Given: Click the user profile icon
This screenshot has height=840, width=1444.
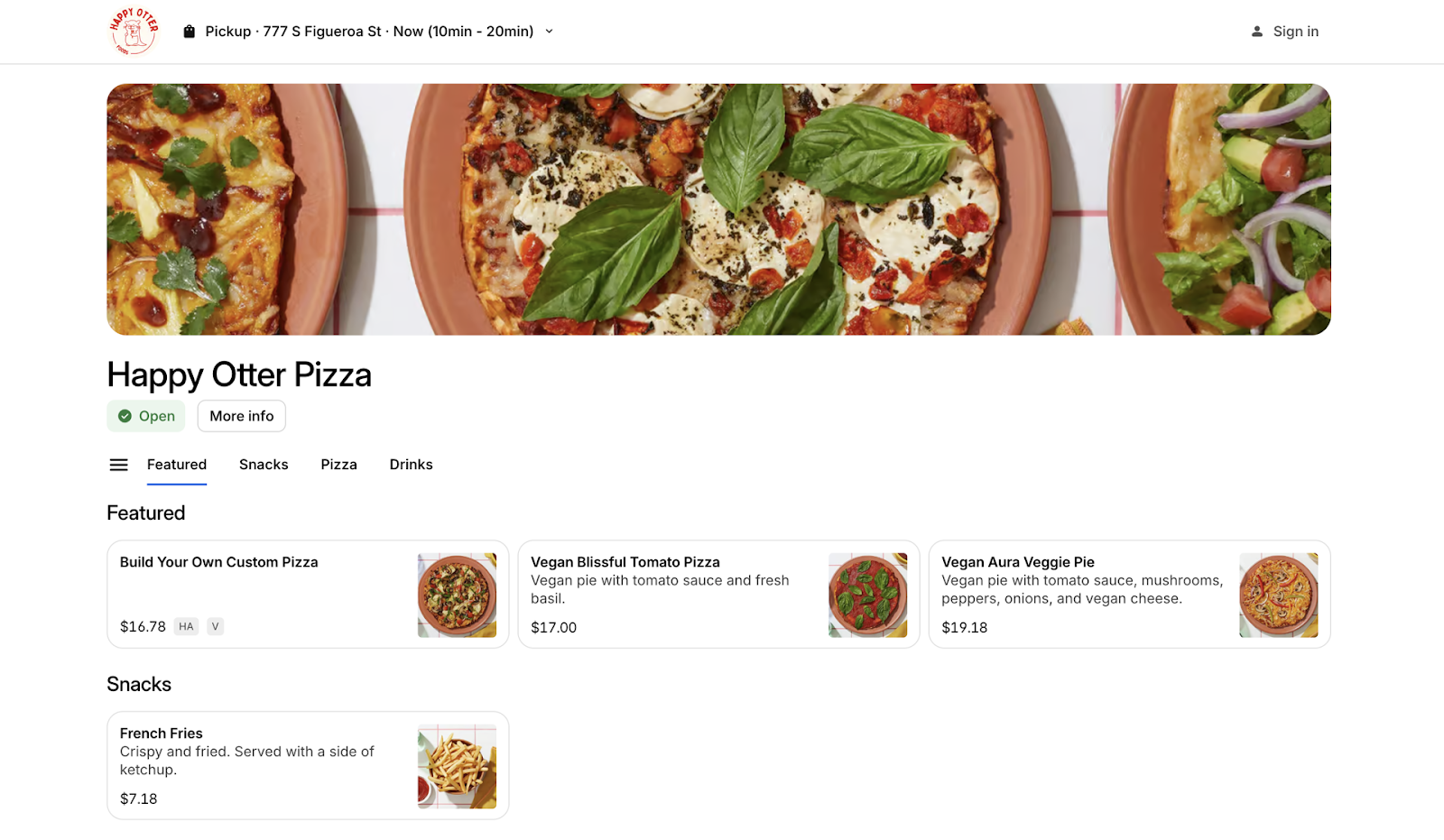Looking at the screenshot, I should point(1256,32).
